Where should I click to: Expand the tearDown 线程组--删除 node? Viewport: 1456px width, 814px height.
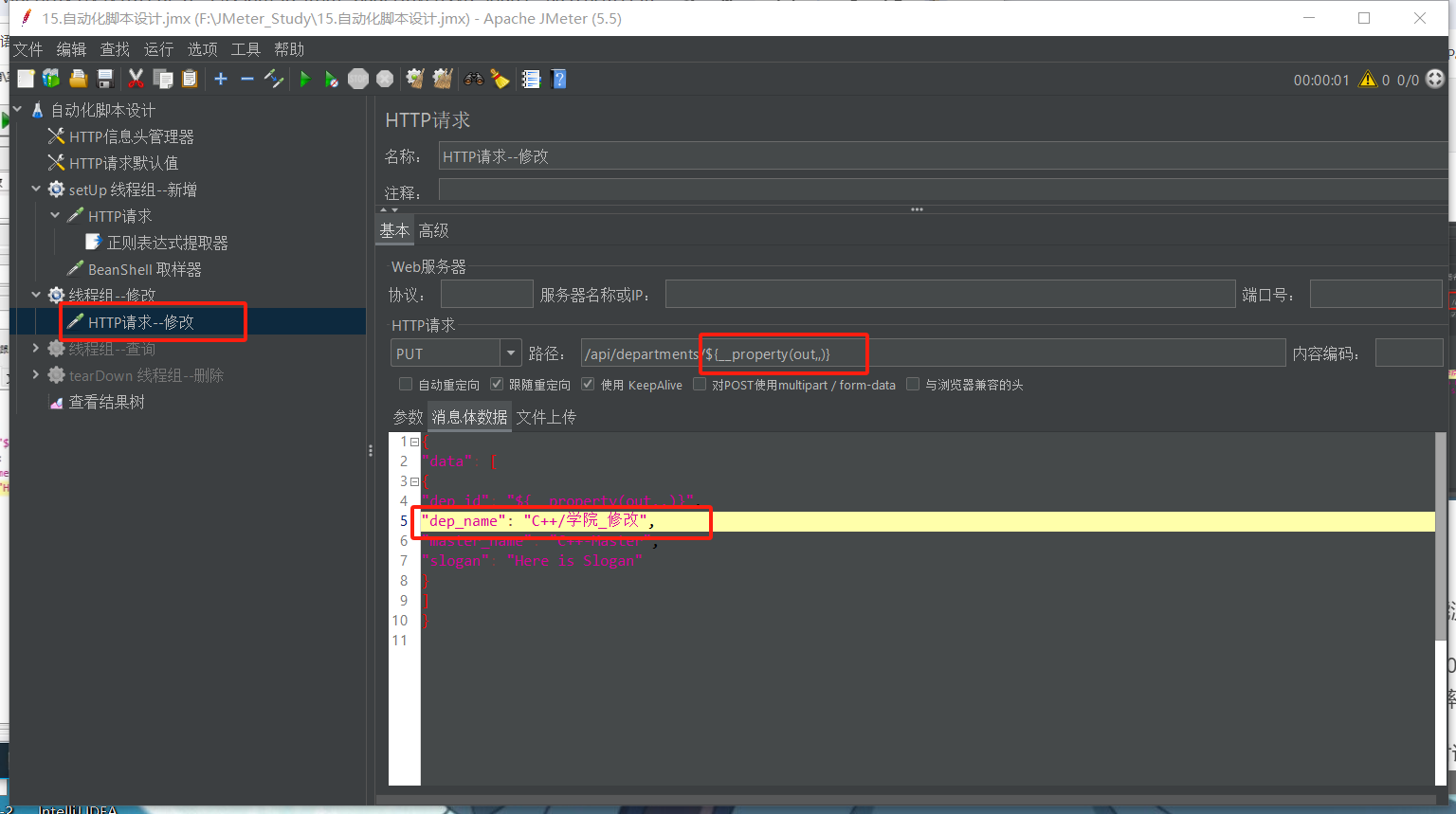pyautogui.click(x=36, y=375)
